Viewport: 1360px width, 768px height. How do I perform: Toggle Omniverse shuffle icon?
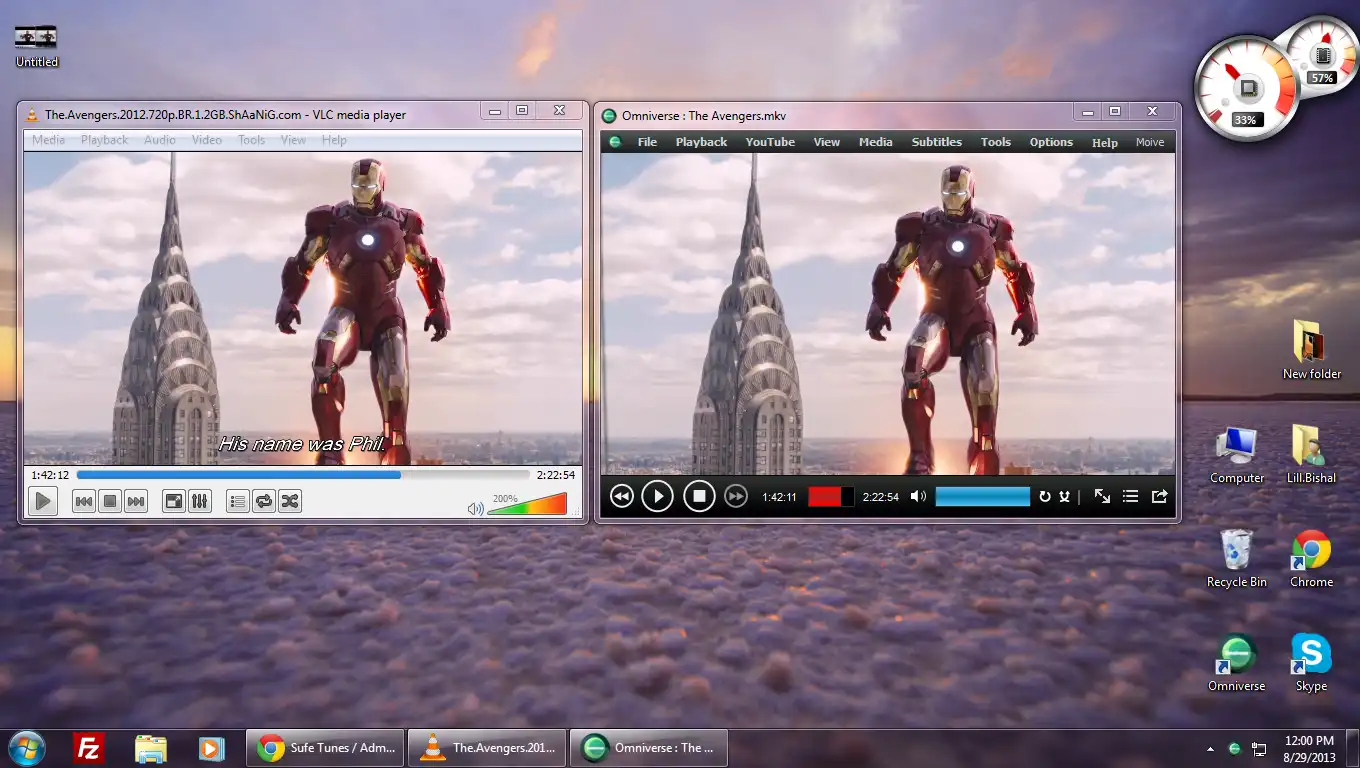pyautogui.click(x=1065, y=496)
